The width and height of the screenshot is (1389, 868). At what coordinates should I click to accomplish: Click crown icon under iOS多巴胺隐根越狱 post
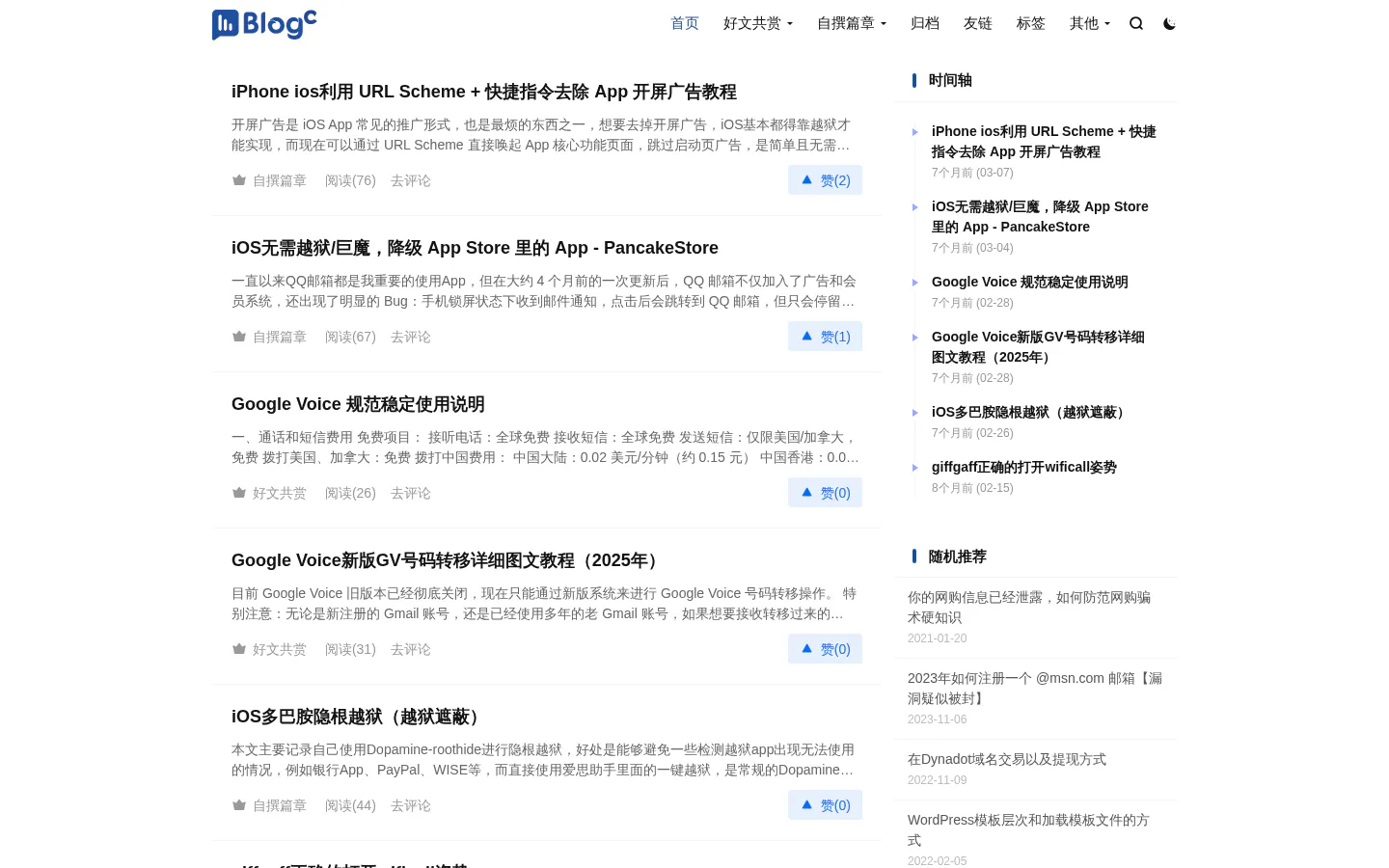coord(239,805)
